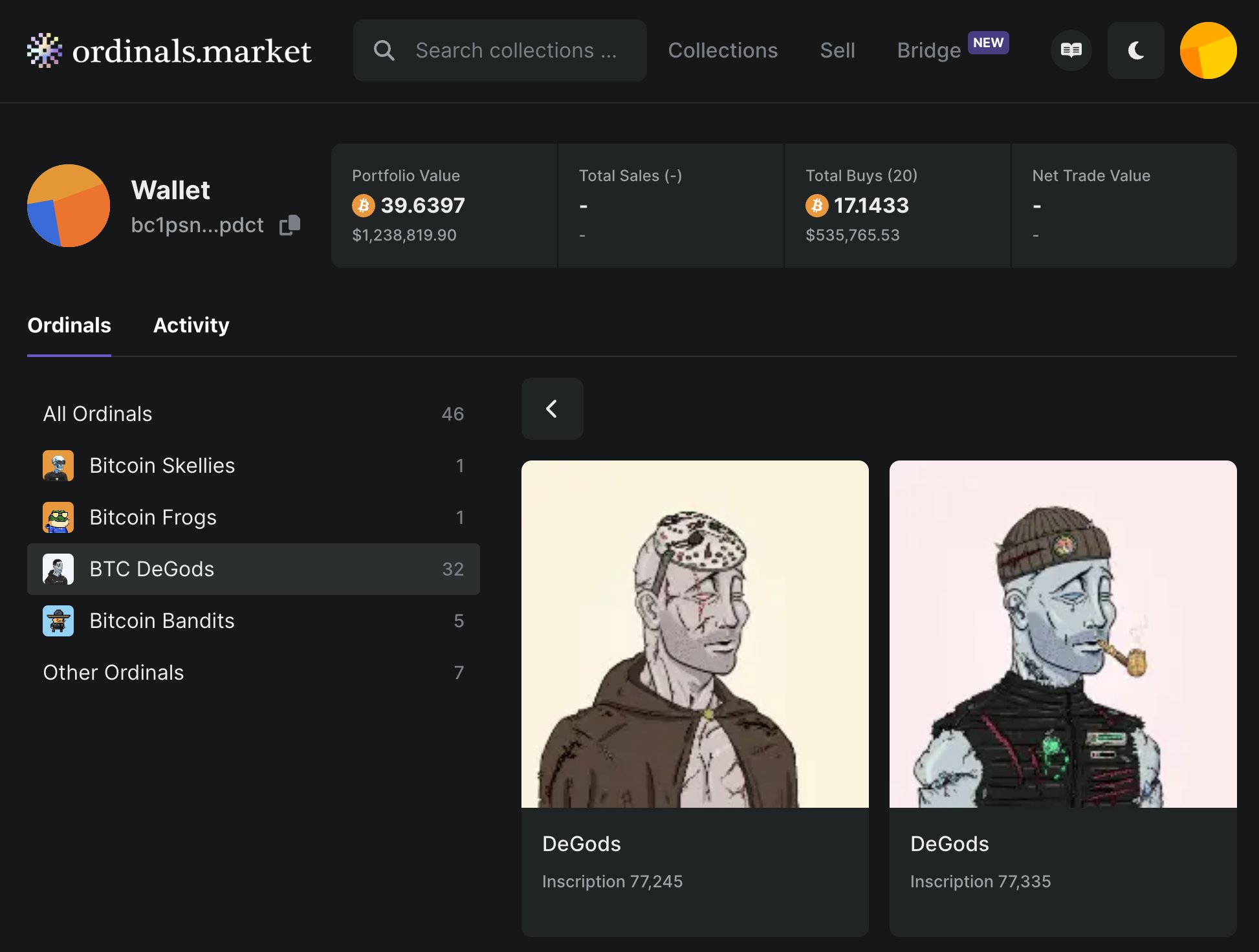This screenshot has height=952, width=1259.
Task: Toggle dark mode moon button
Action: click(1135, 50)
